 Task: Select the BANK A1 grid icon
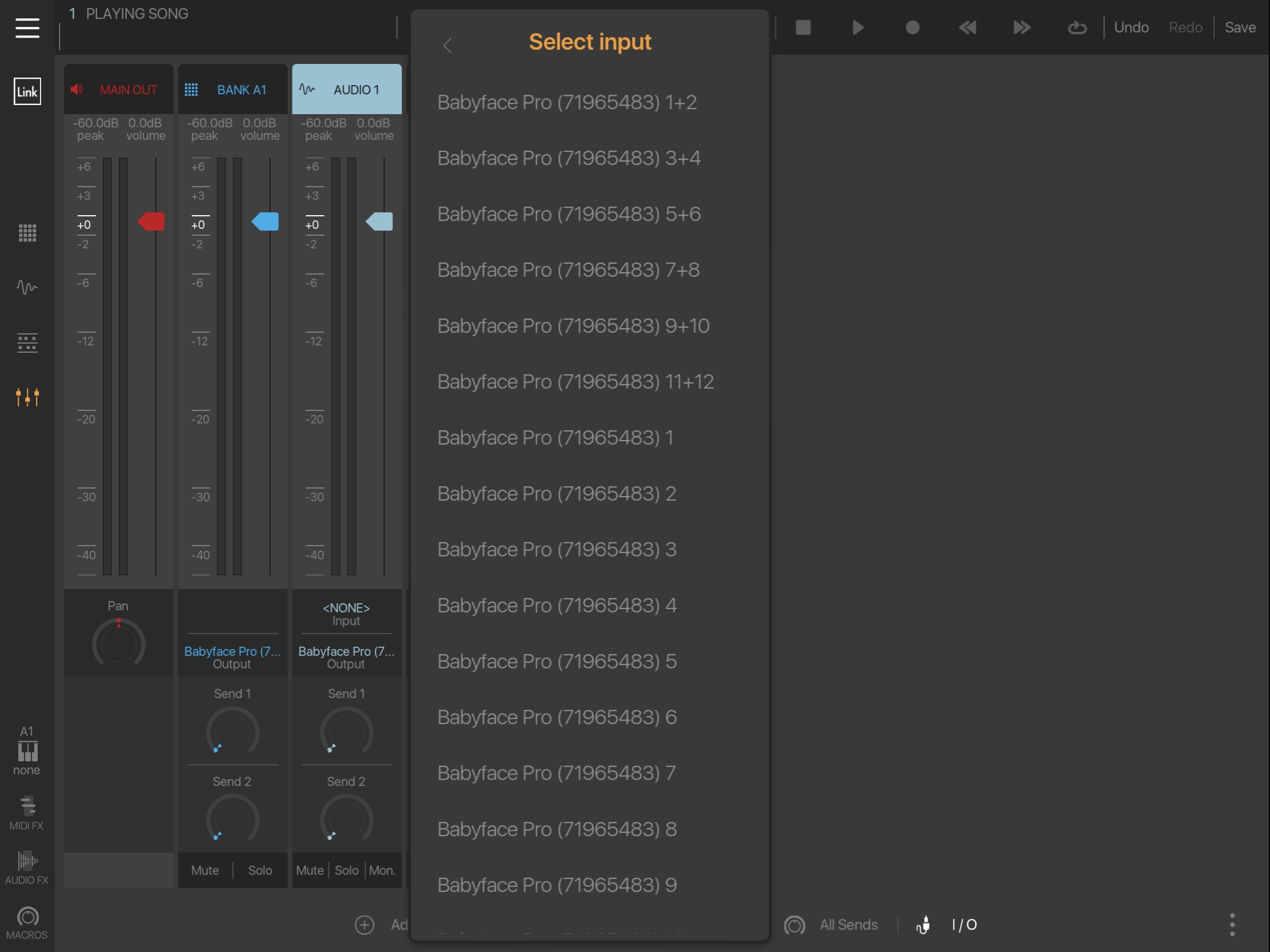point(191,90)
